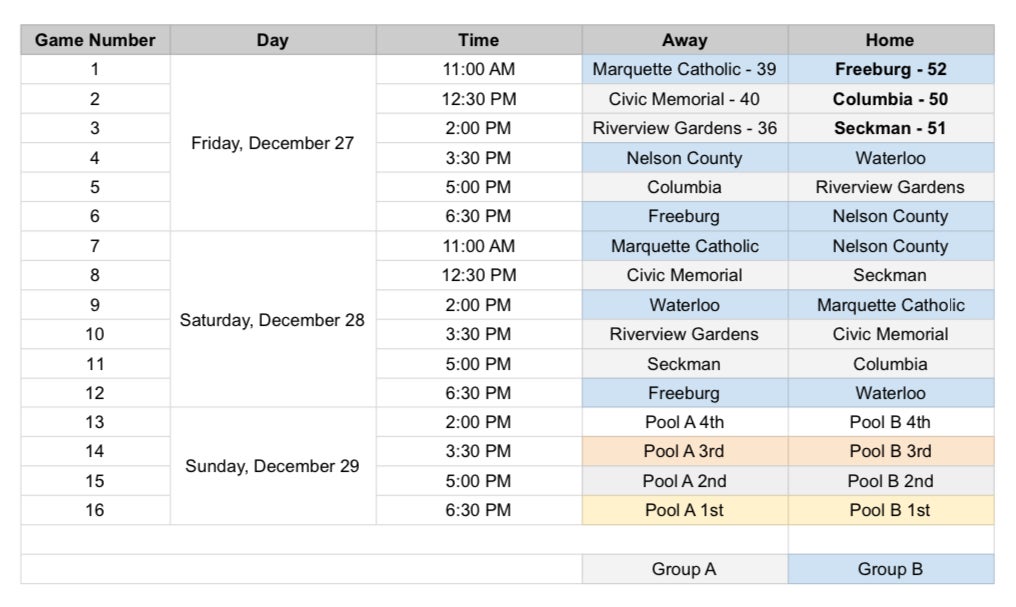Select the Group B legend cell
This screenshot has height=607, width=1016.
coord(890,569)
